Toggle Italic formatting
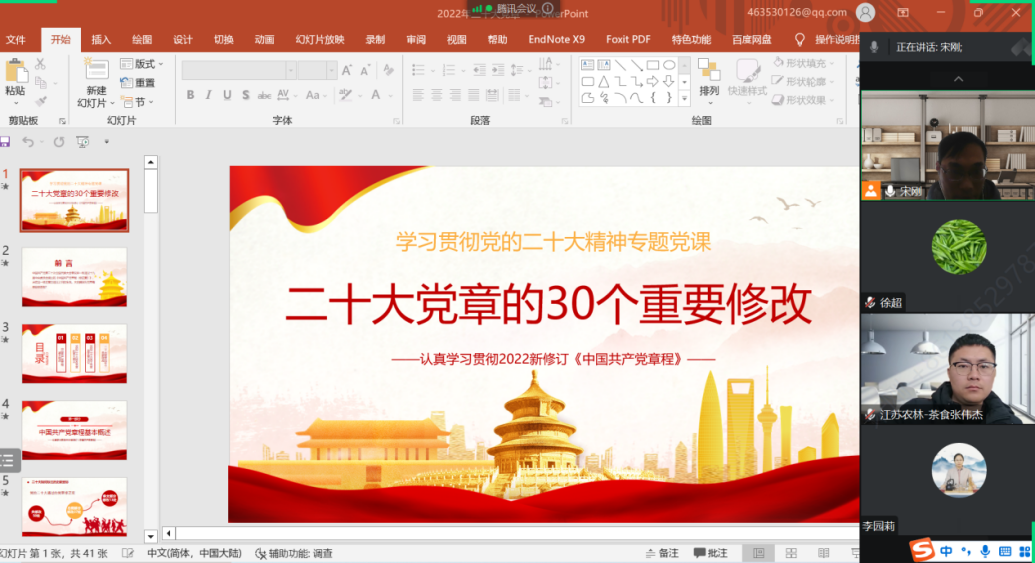1035x563 pixels. pyautogui.click(x=208, y=96)
